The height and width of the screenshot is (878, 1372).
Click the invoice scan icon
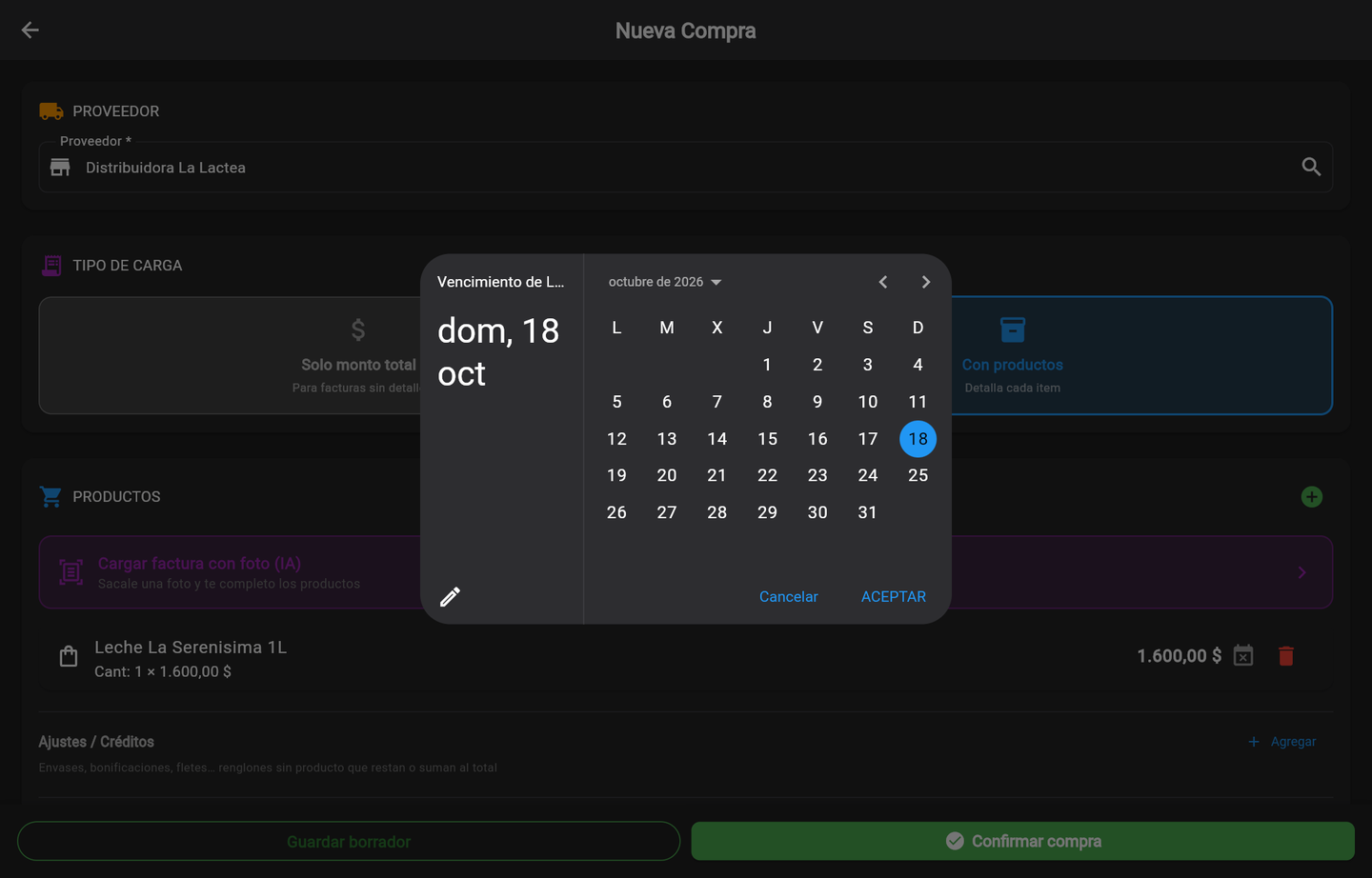coord(71,572)
